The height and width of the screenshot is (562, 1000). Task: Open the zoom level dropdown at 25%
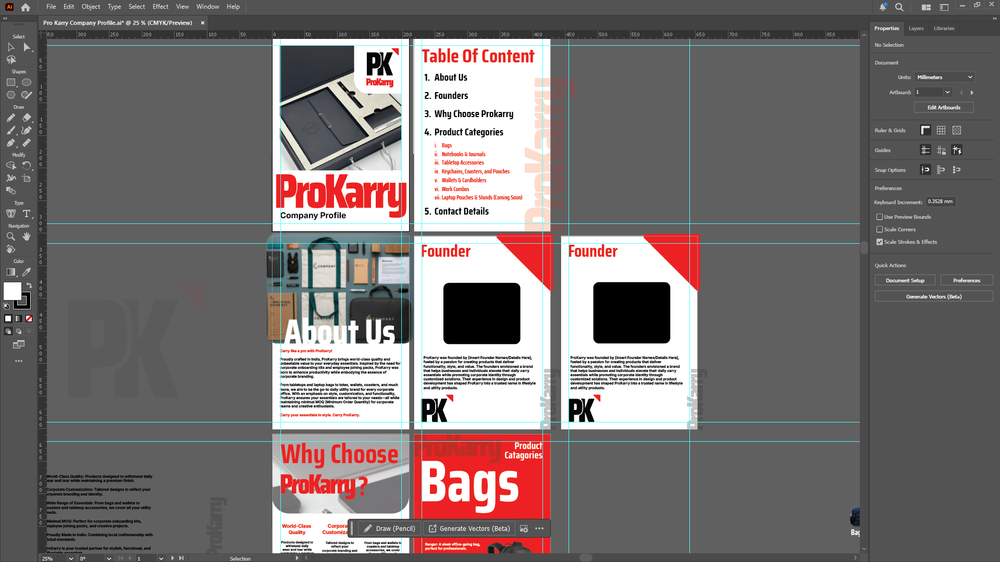(71, 558)
